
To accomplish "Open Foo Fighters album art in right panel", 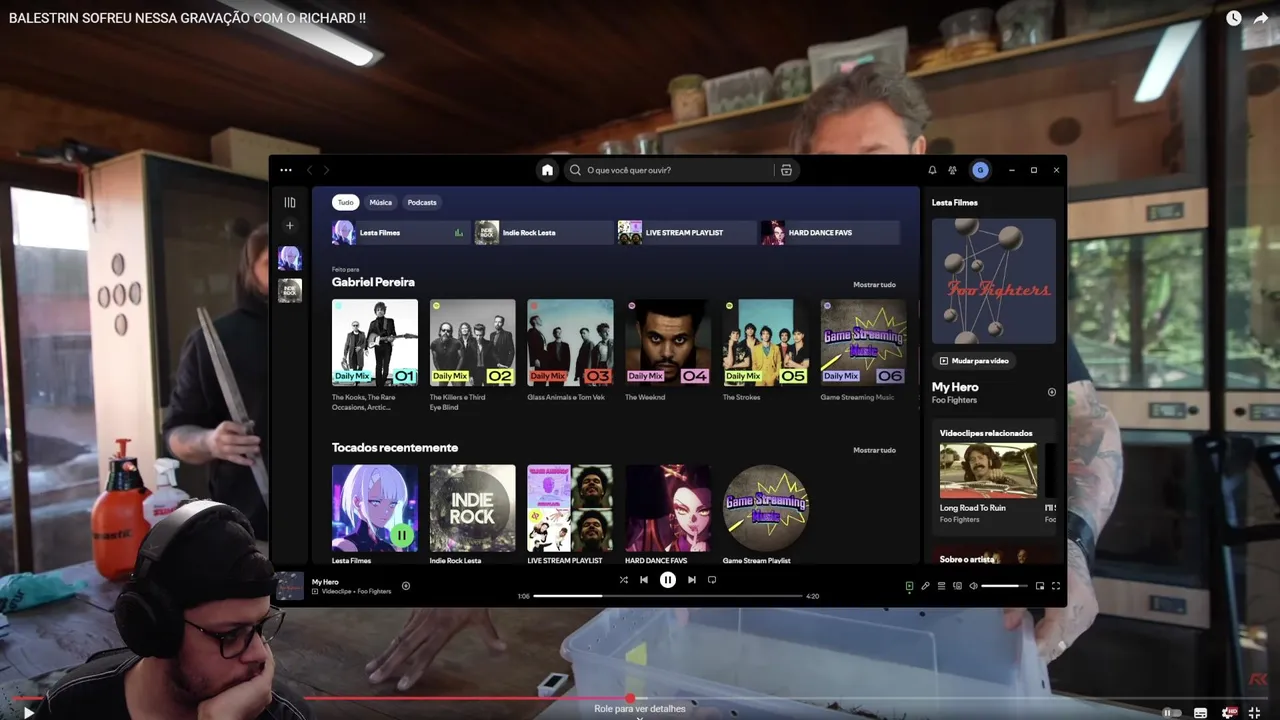I will coord(994,281).
